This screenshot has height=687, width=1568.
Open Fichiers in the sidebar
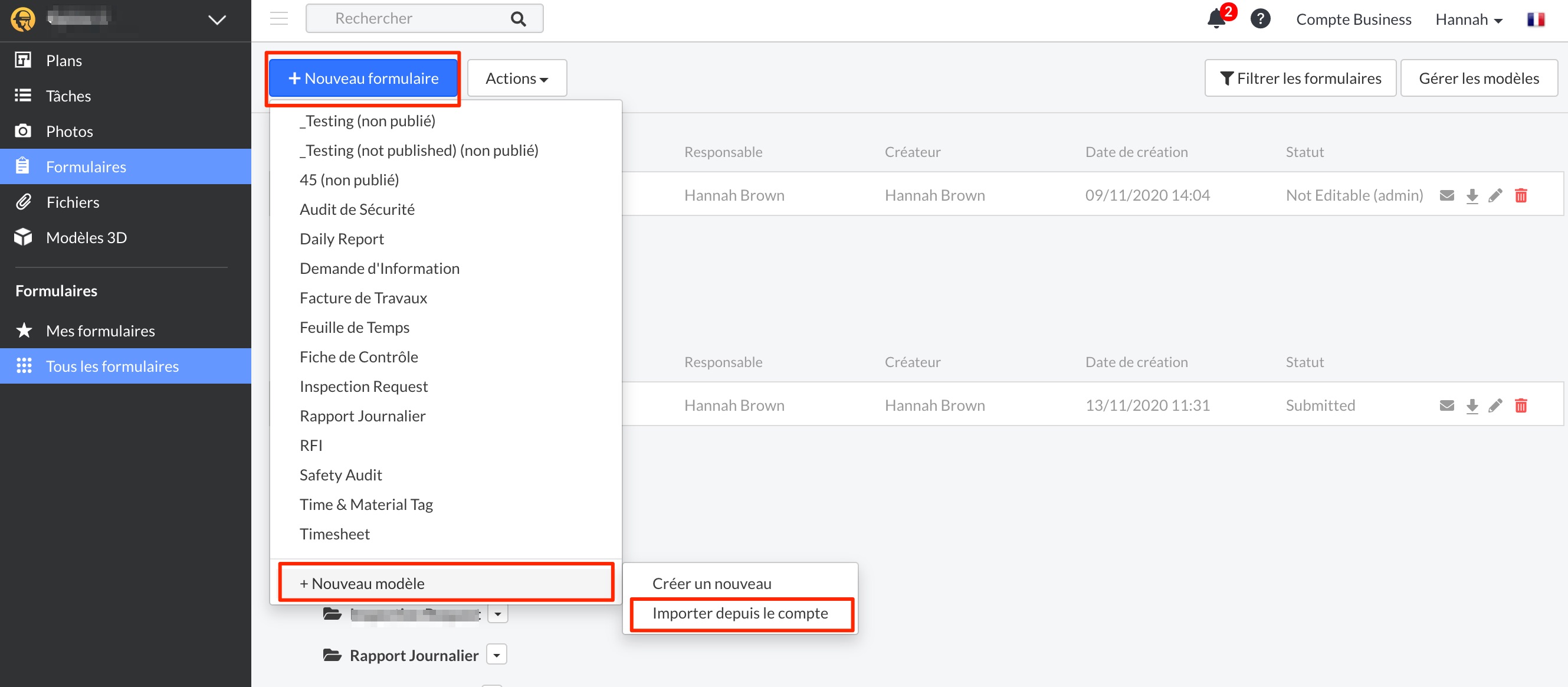126,202
